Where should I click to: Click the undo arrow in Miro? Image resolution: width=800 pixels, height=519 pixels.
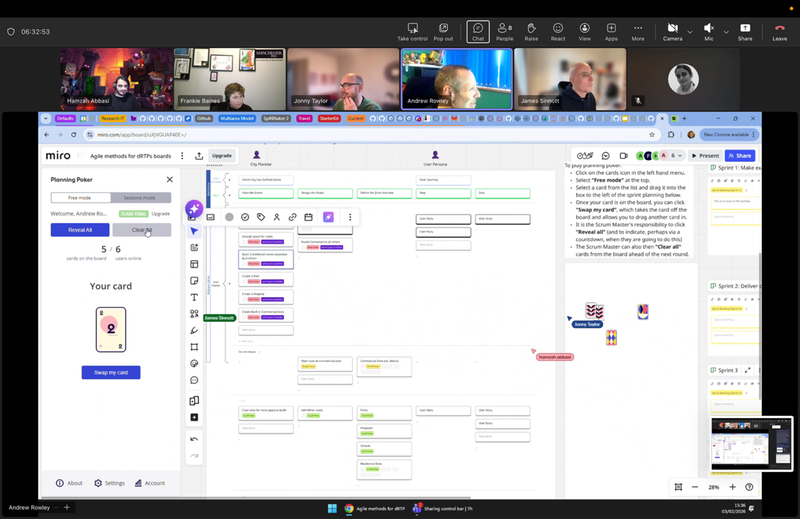point(194,439)
